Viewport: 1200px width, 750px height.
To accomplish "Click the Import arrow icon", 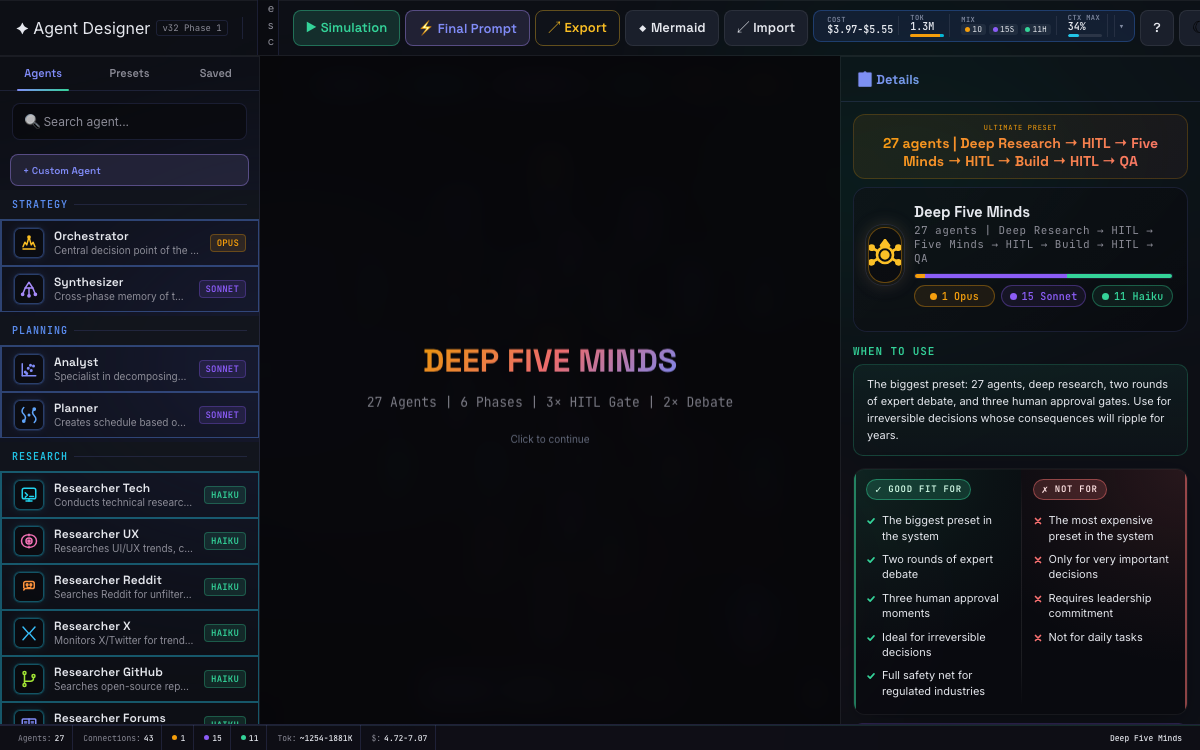I will (x=742, y=28).
